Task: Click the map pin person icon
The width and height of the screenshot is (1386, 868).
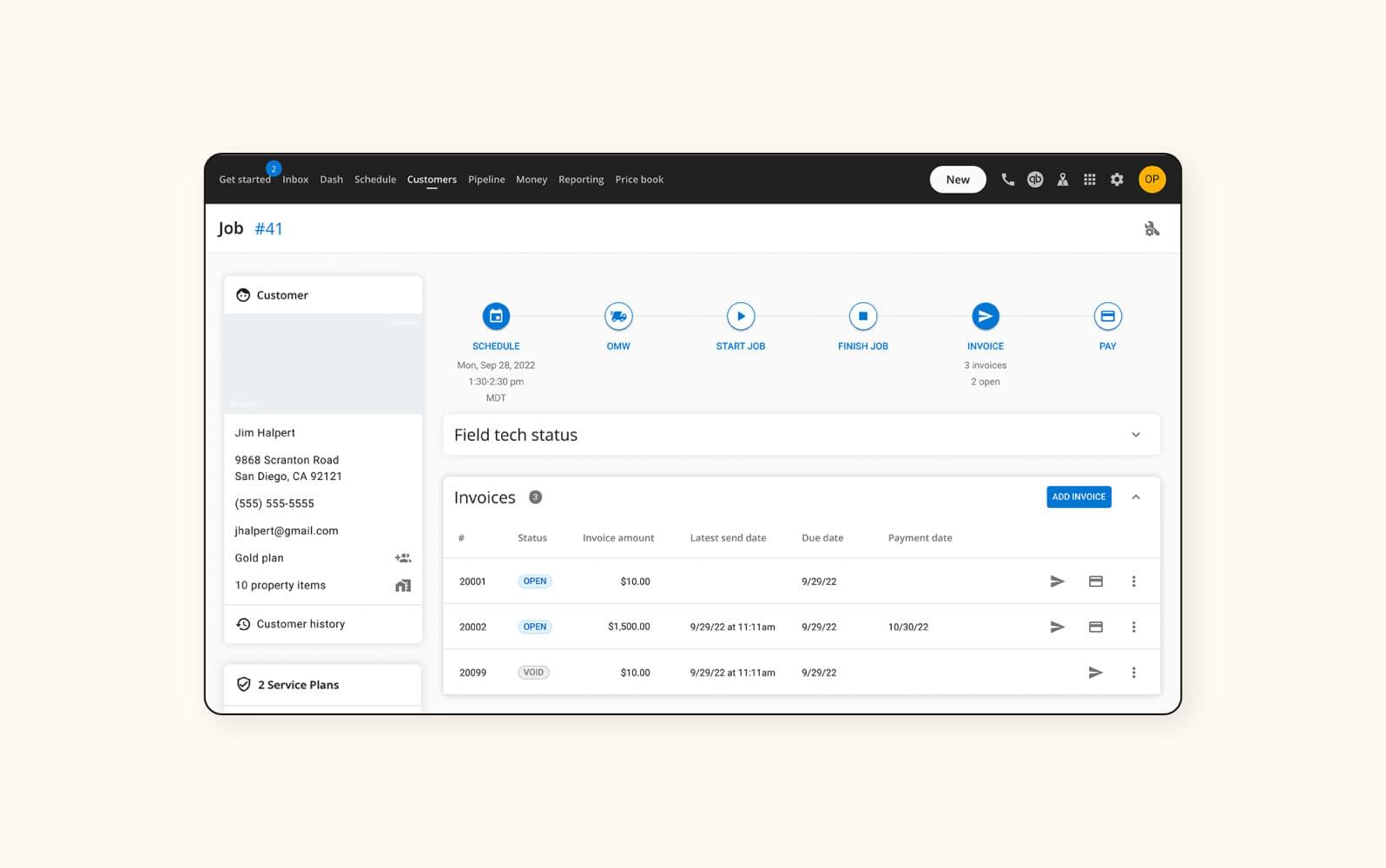Action: point(1062,180)
